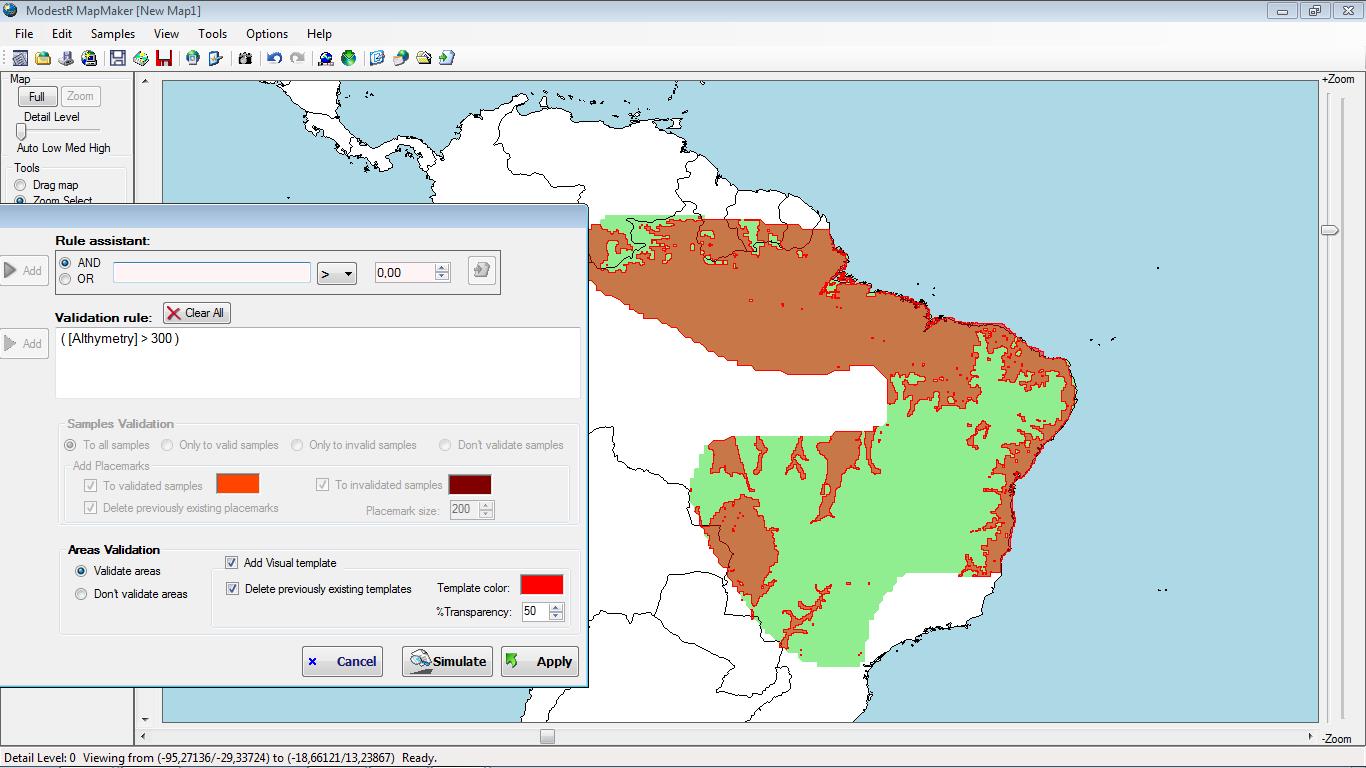Image resolution: width=1366 pixels, height=768 pixels.
Task: Click the icon button beside the 0,00 value
Action: (x=482, y=270)
